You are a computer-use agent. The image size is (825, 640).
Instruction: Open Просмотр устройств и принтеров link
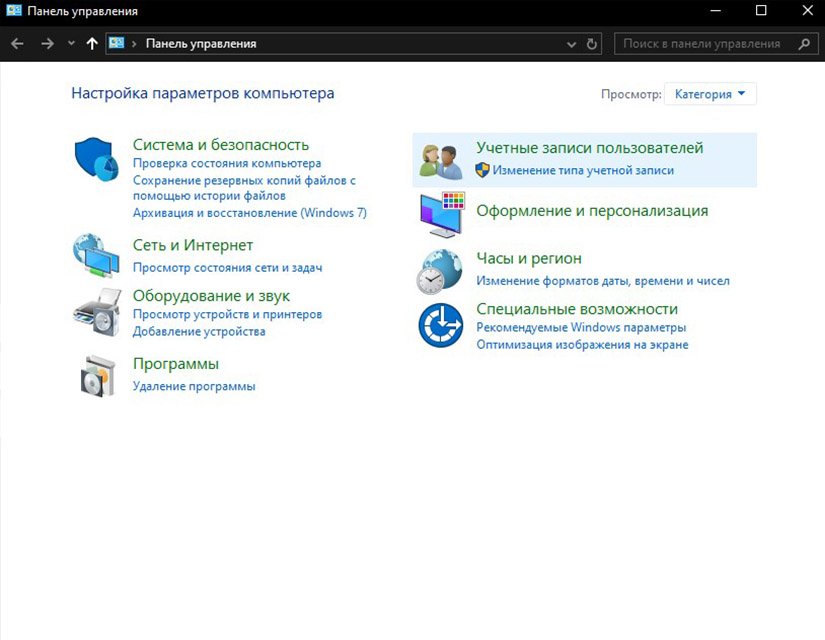[227, 314]
